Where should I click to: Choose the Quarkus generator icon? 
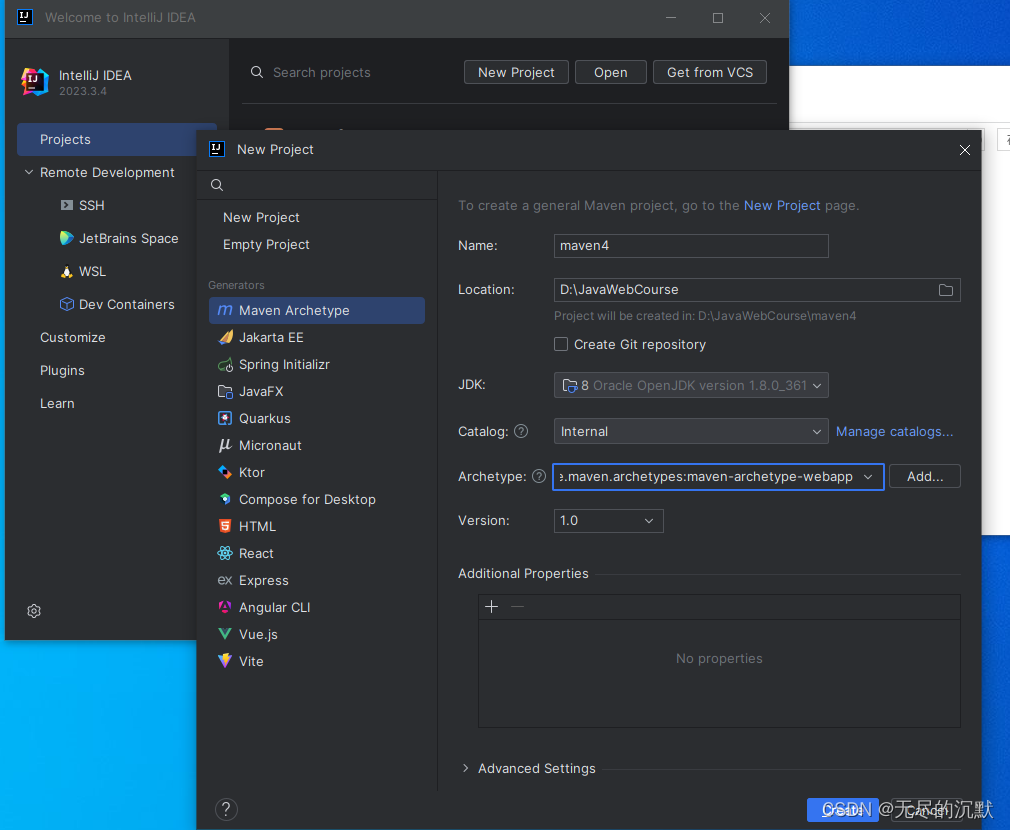pos(225,419)
